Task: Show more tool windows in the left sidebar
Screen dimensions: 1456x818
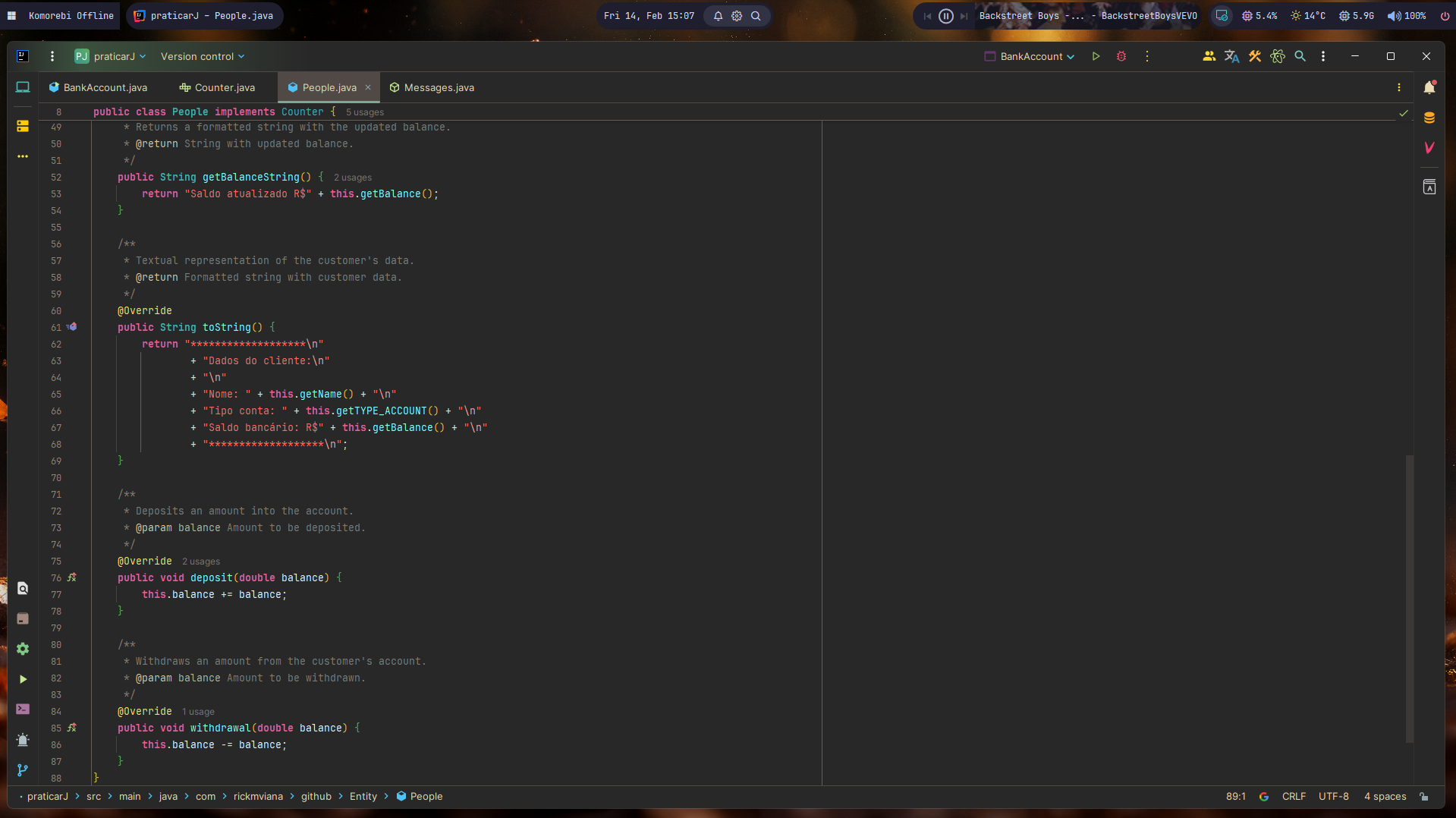Action: (x=23, y=156)
